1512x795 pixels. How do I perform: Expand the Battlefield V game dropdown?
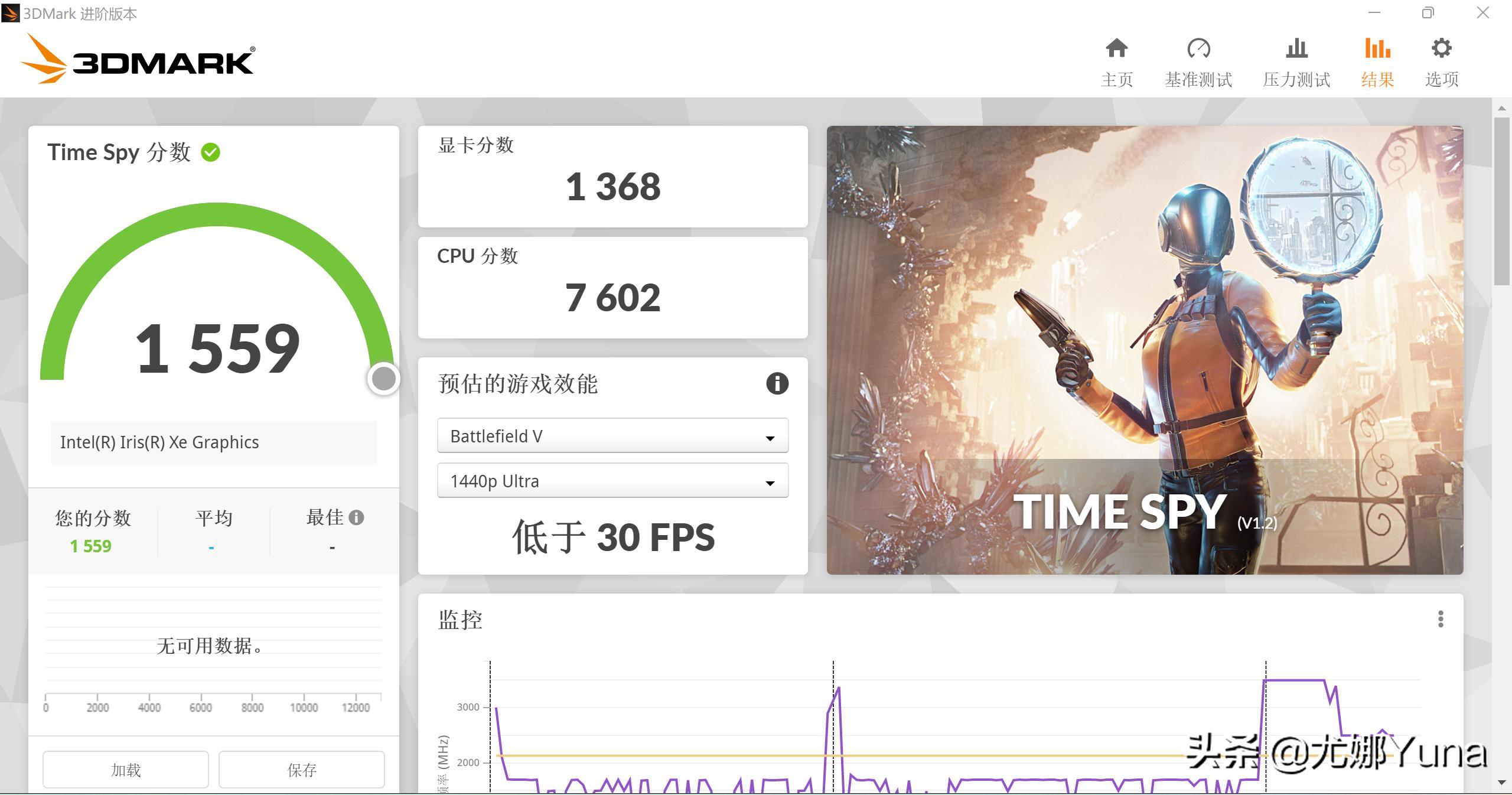(612, 436)
